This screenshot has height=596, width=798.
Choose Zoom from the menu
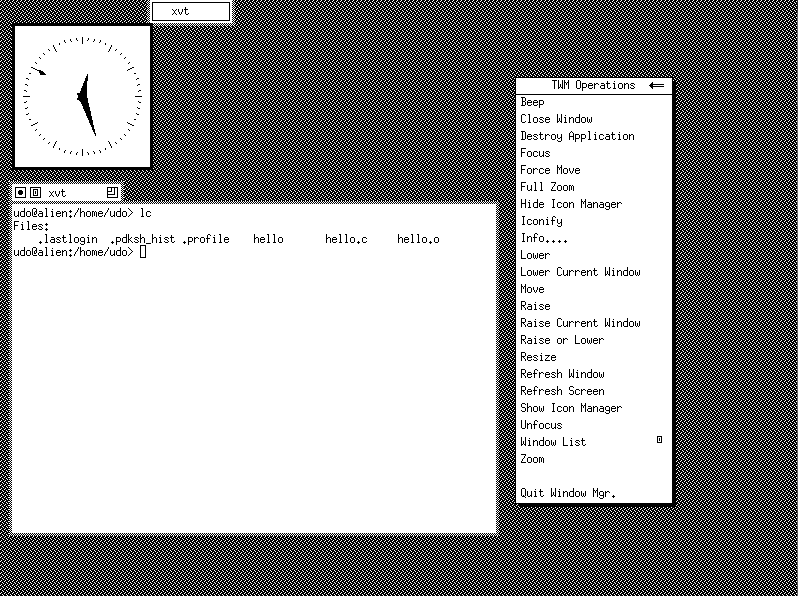click(x=594, y=459)
